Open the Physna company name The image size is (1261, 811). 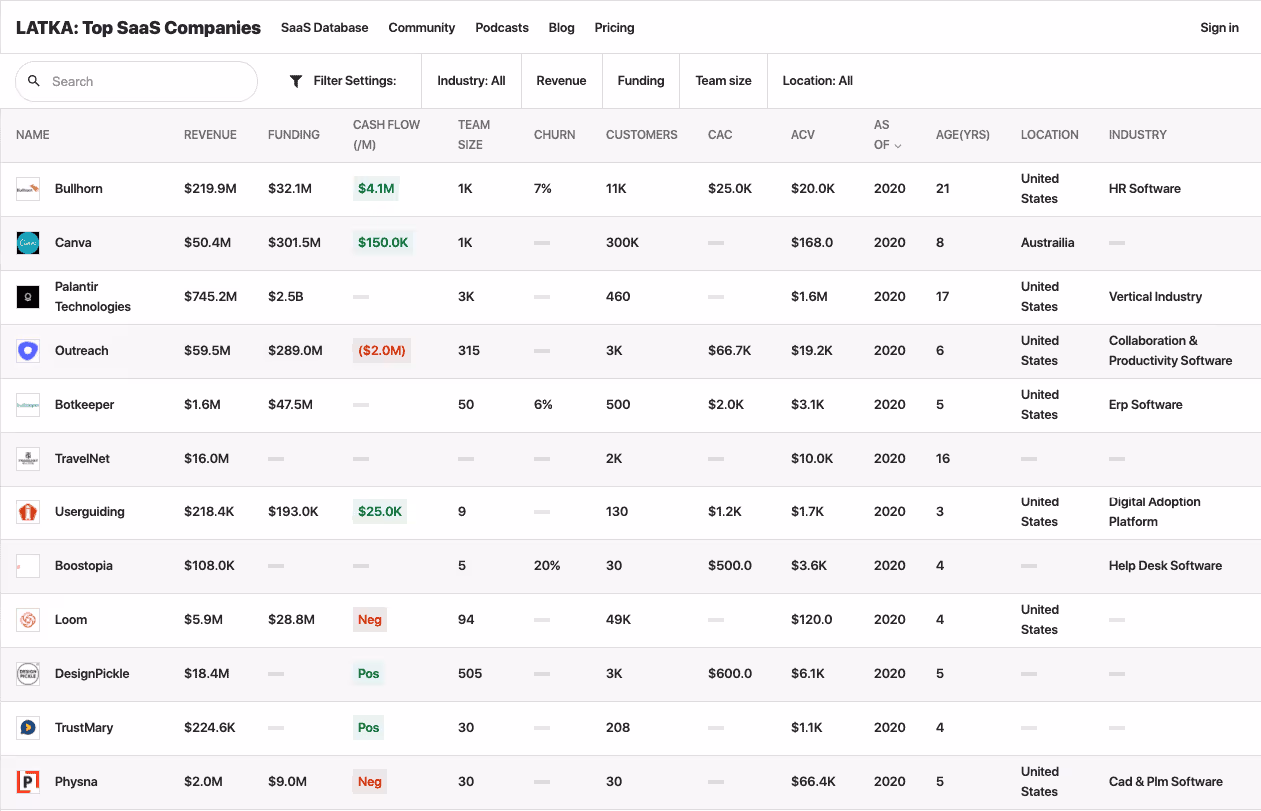pyautogui.click(x=76, y=782)
